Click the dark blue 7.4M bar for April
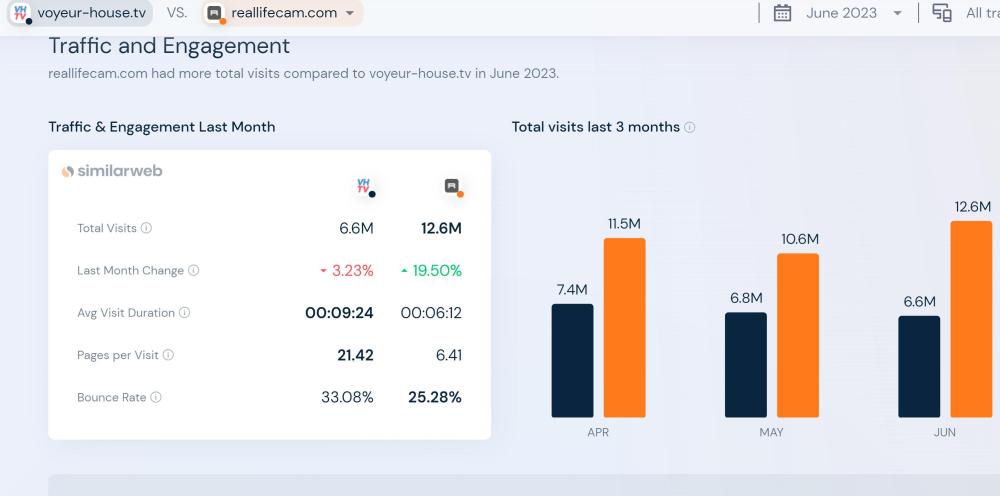 572,360
